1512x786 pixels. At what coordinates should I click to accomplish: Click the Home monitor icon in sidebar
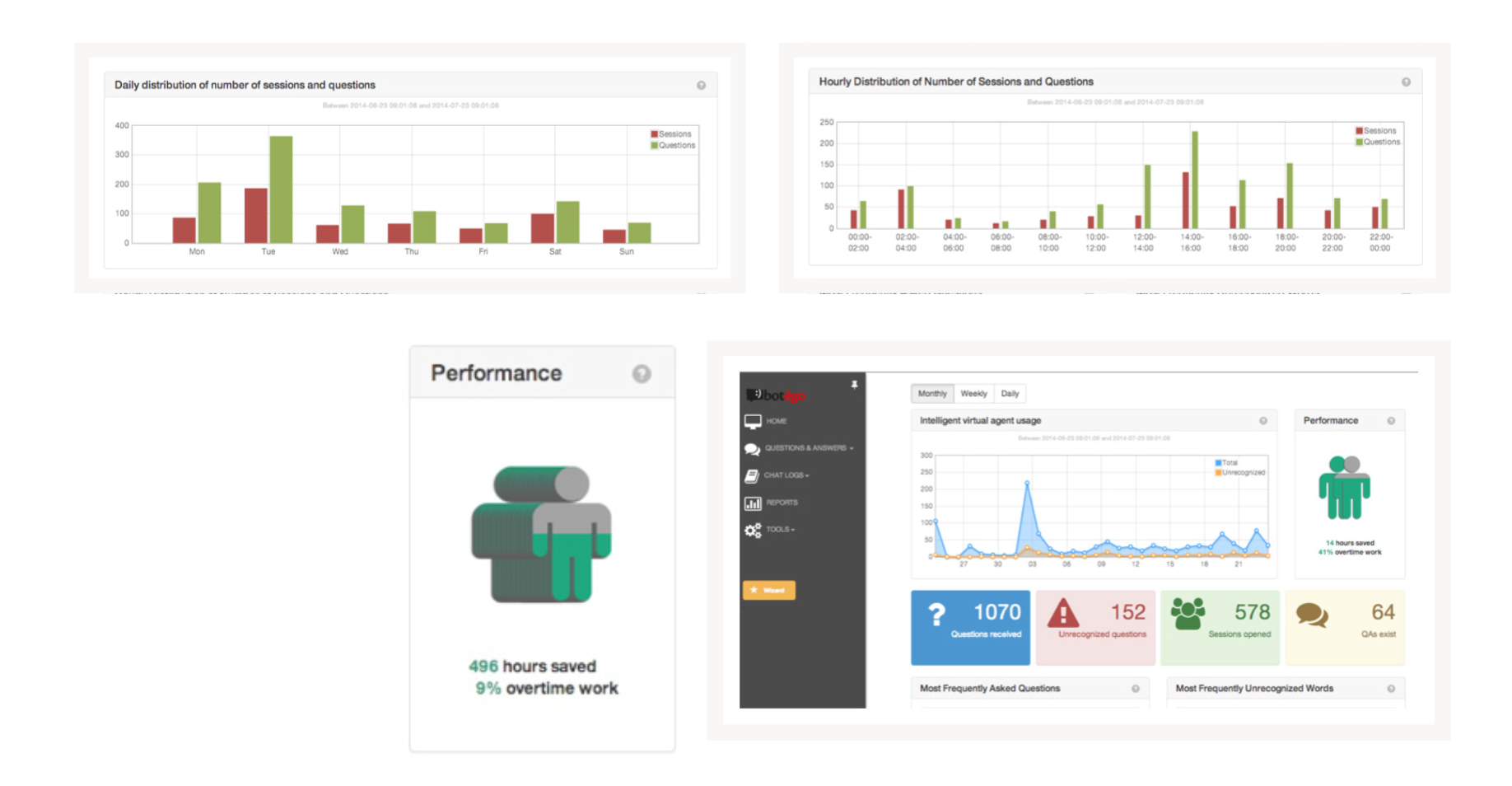pos(753,421)
